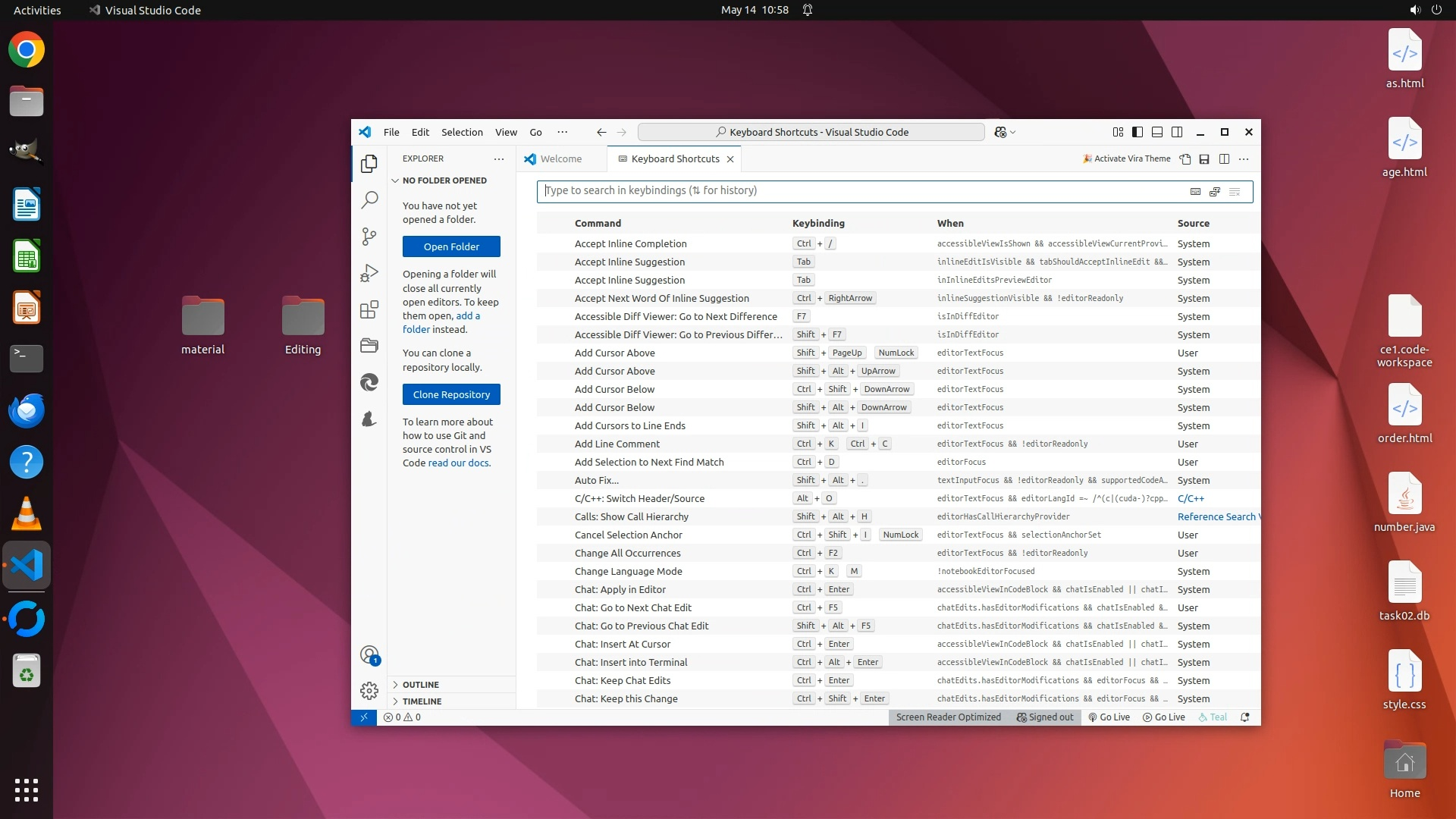Open Run and Debug view
Screen dimensions: 1456x819
369,273
